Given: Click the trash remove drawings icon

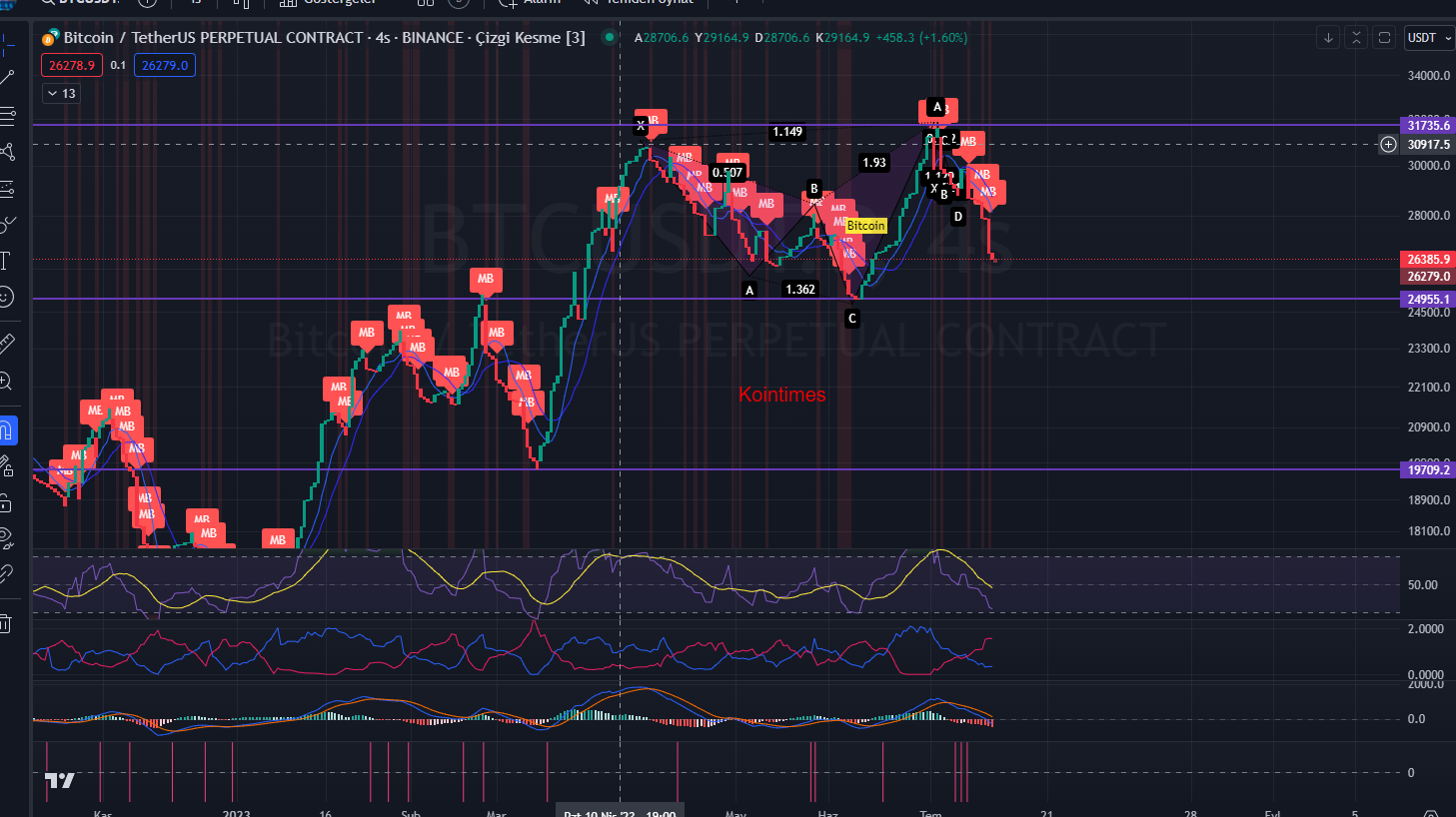Looking at the screenshot, I should coord(7,624).
